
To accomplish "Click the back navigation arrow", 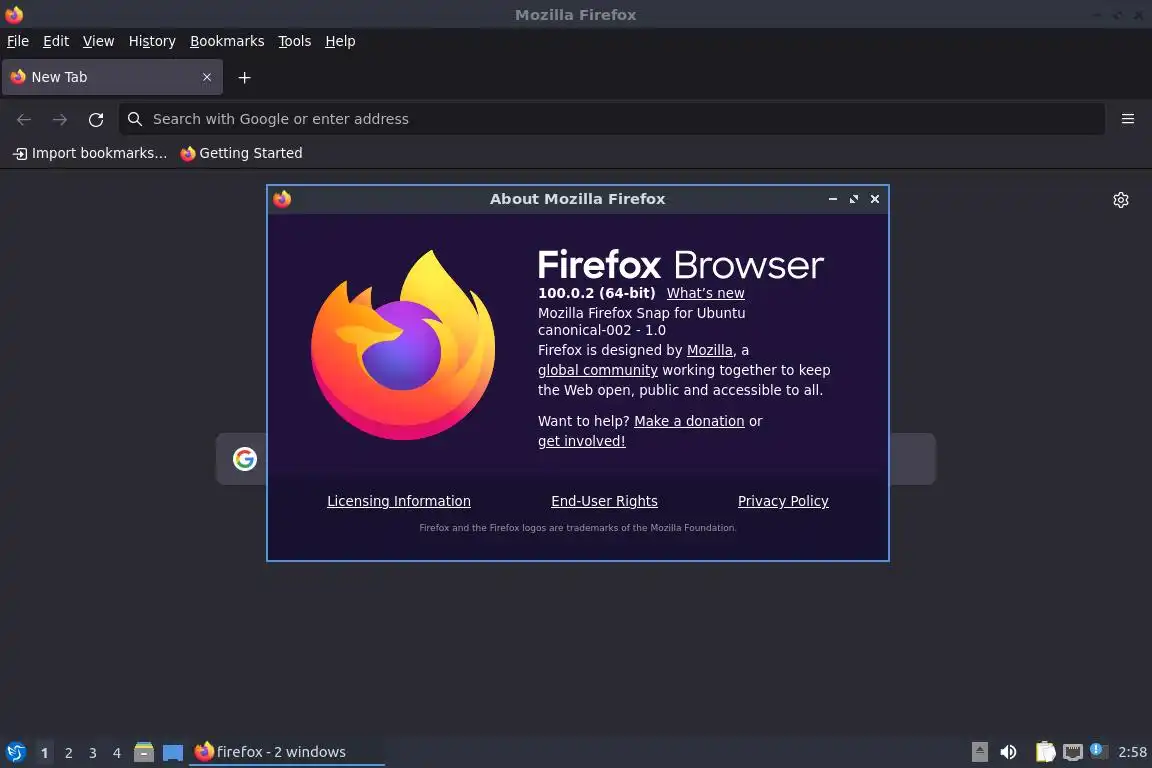I will (x=24, y=119).
